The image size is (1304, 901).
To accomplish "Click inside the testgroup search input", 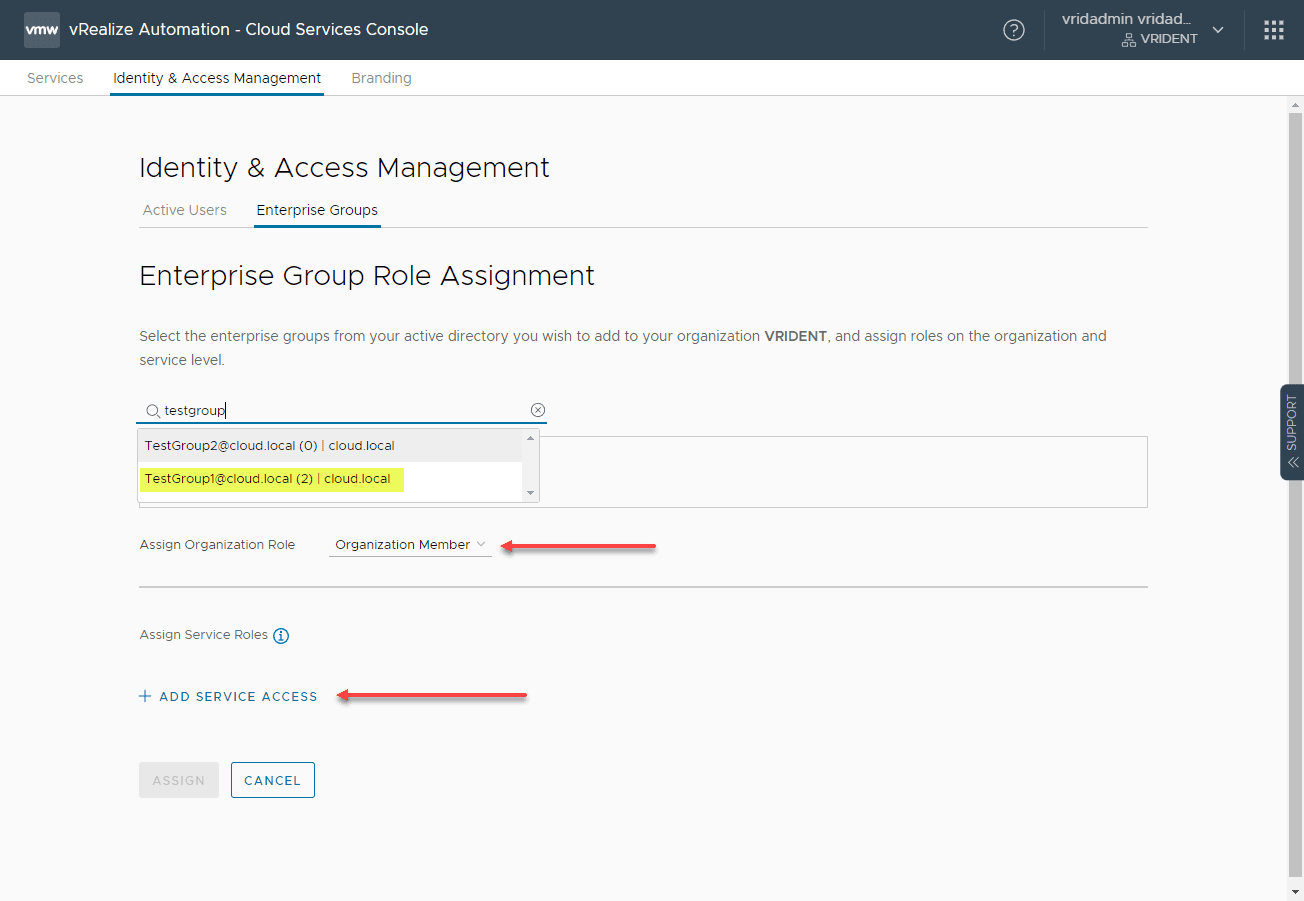I will pyautogui.click(x=340, y=410).
